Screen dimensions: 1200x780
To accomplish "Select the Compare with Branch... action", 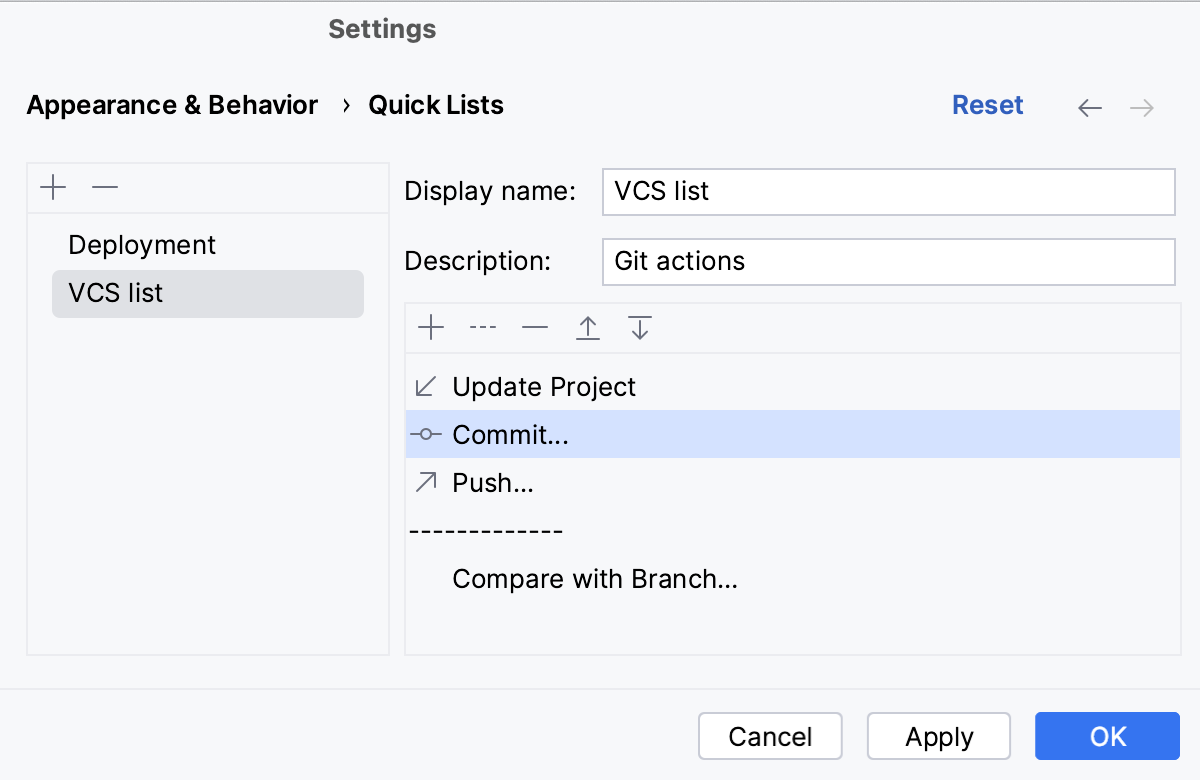I will pos(595,579).
